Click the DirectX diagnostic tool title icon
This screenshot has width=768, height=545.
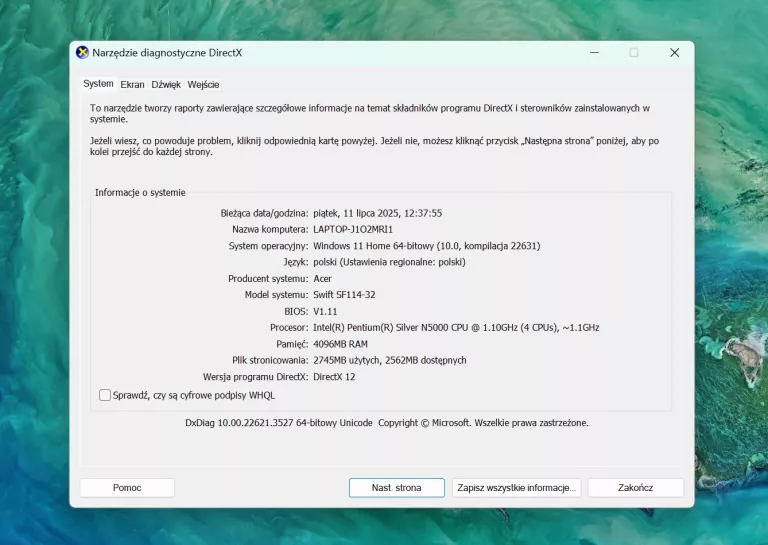pos(82,52)
